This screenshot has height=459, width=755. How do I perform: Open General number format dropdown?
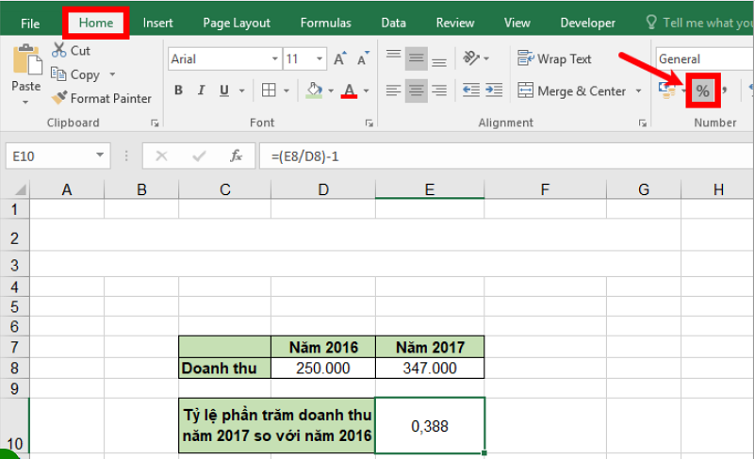click(x=704, y=59)
